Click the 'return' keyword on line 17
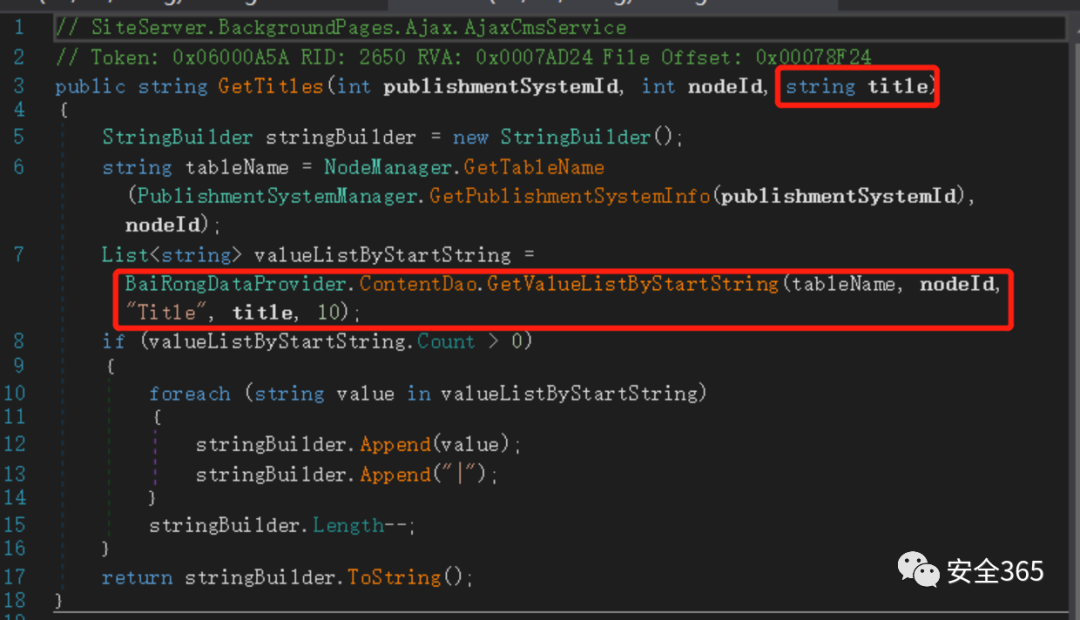The height and width of the screenshot is (620, 1080). pyautogui.click(x=137, y=577)
